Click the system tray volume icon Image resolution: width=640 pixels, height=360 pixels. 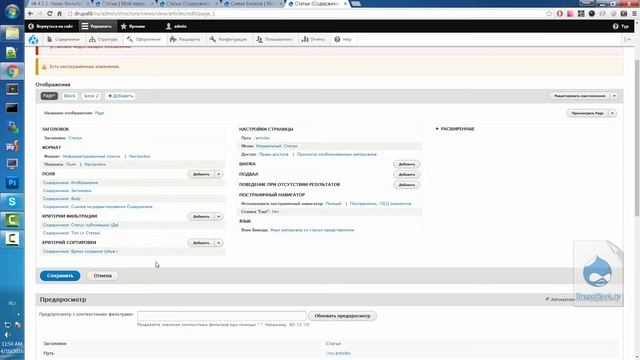click(x=7, y=335)
